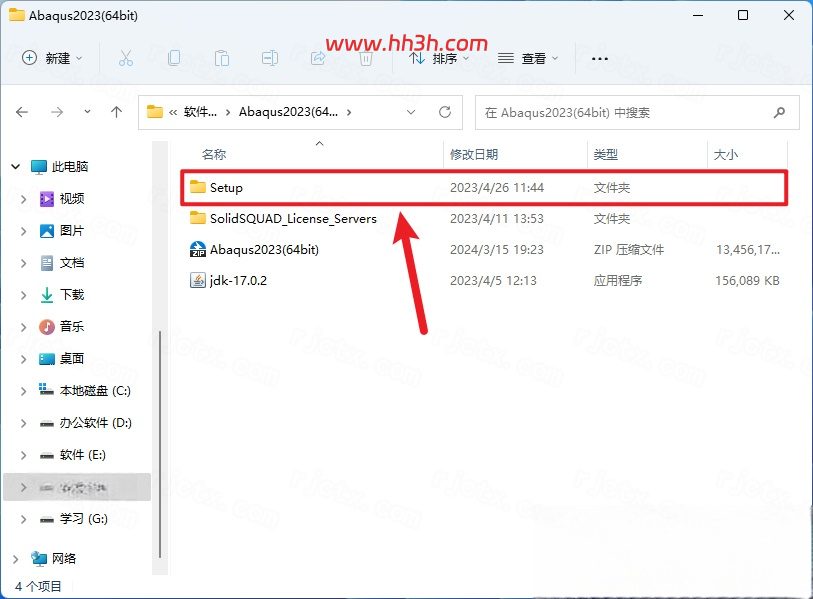Click the address bar folder icon
This screenshot has height=599, width=813.
pyautogui.click(x=155, y=112)
